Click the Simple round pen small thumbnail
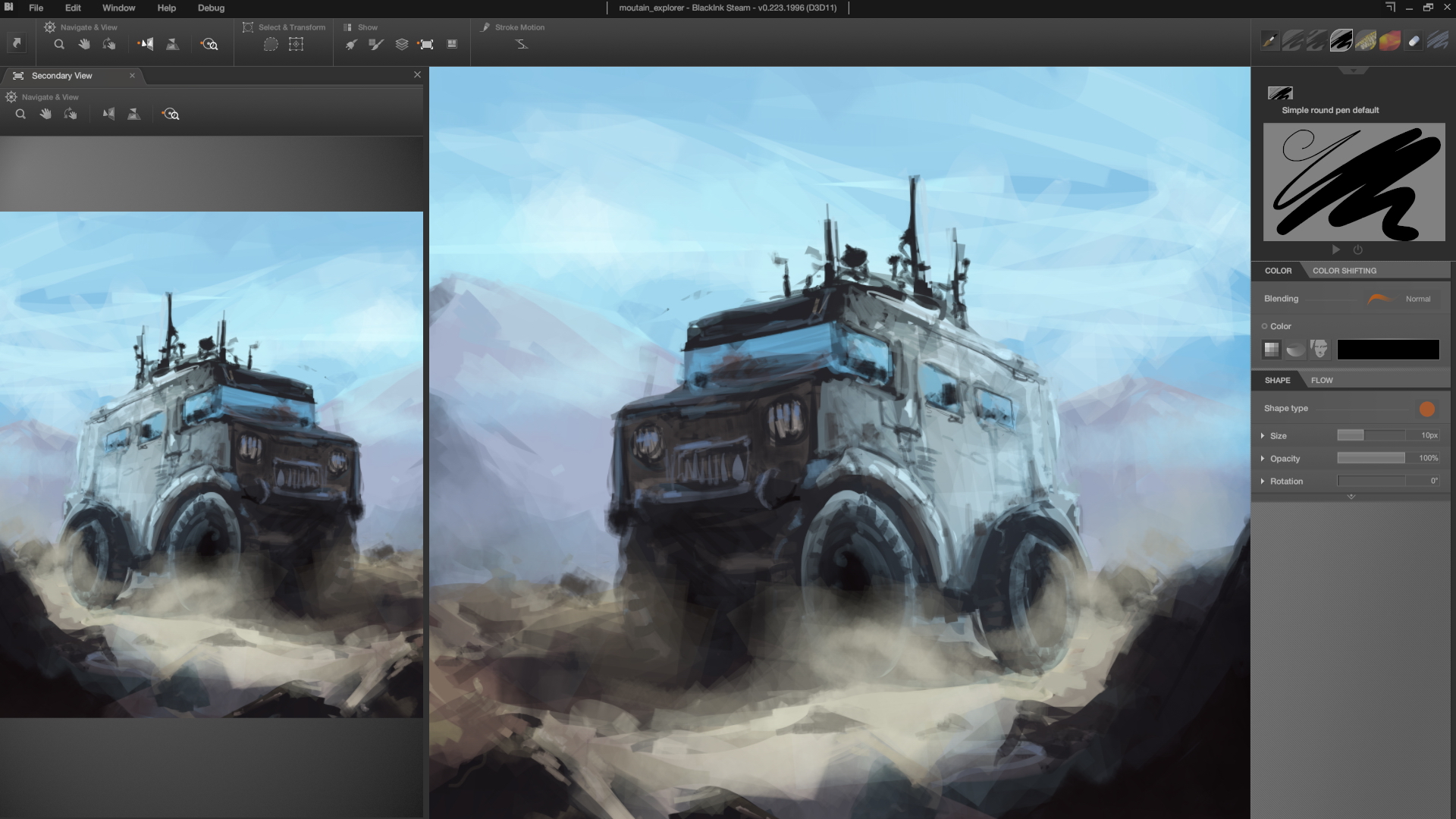The image size is (1456, 819). click(x=1280, y=93)
